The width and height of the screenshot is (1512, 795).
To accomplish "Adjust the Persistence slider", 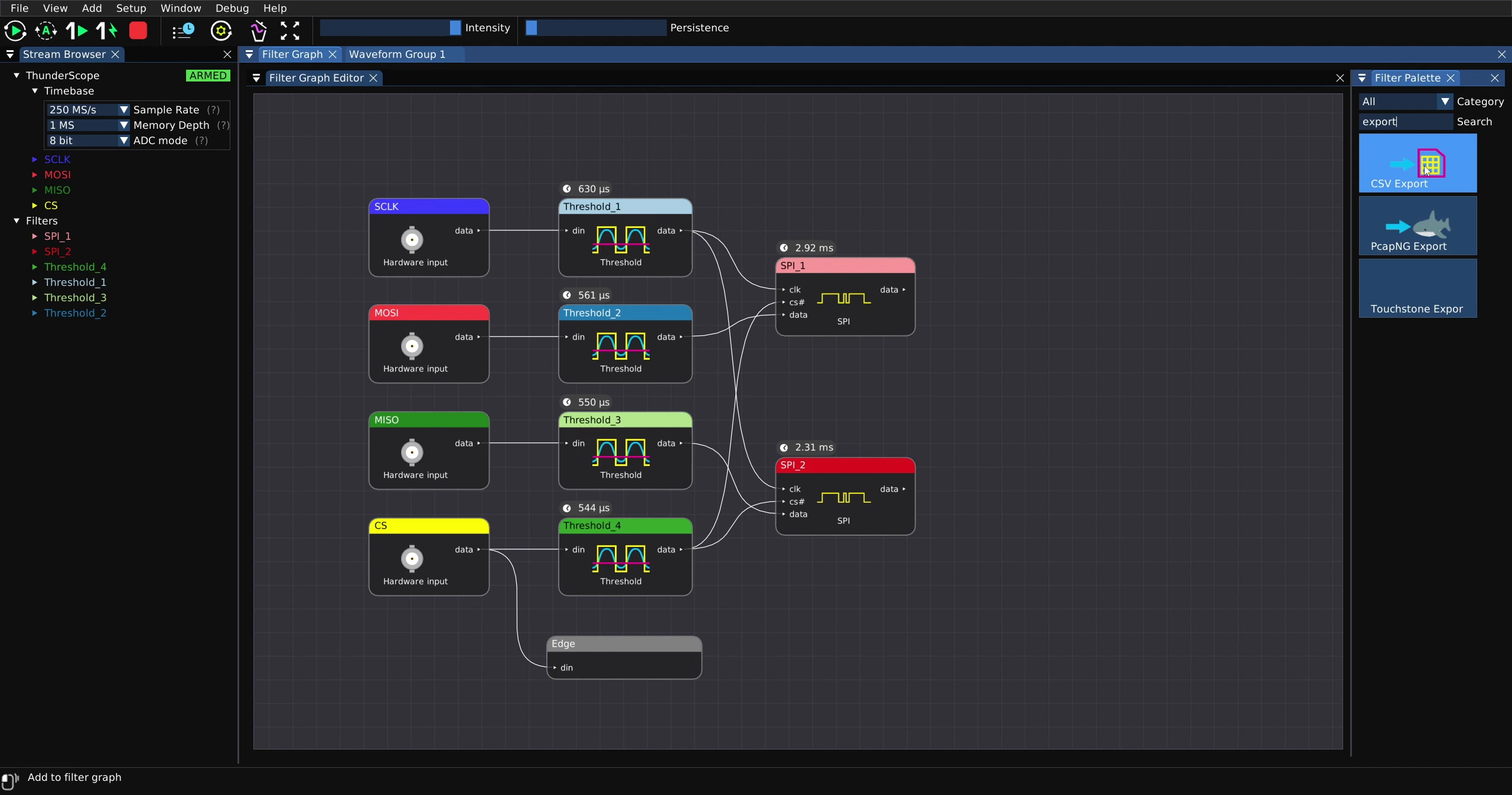I will click(x=595, y=28).
